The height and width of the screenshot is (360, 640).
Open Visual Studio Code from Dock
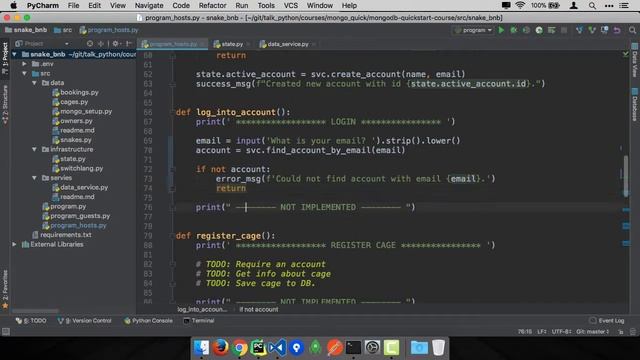[x=278, y=348]
